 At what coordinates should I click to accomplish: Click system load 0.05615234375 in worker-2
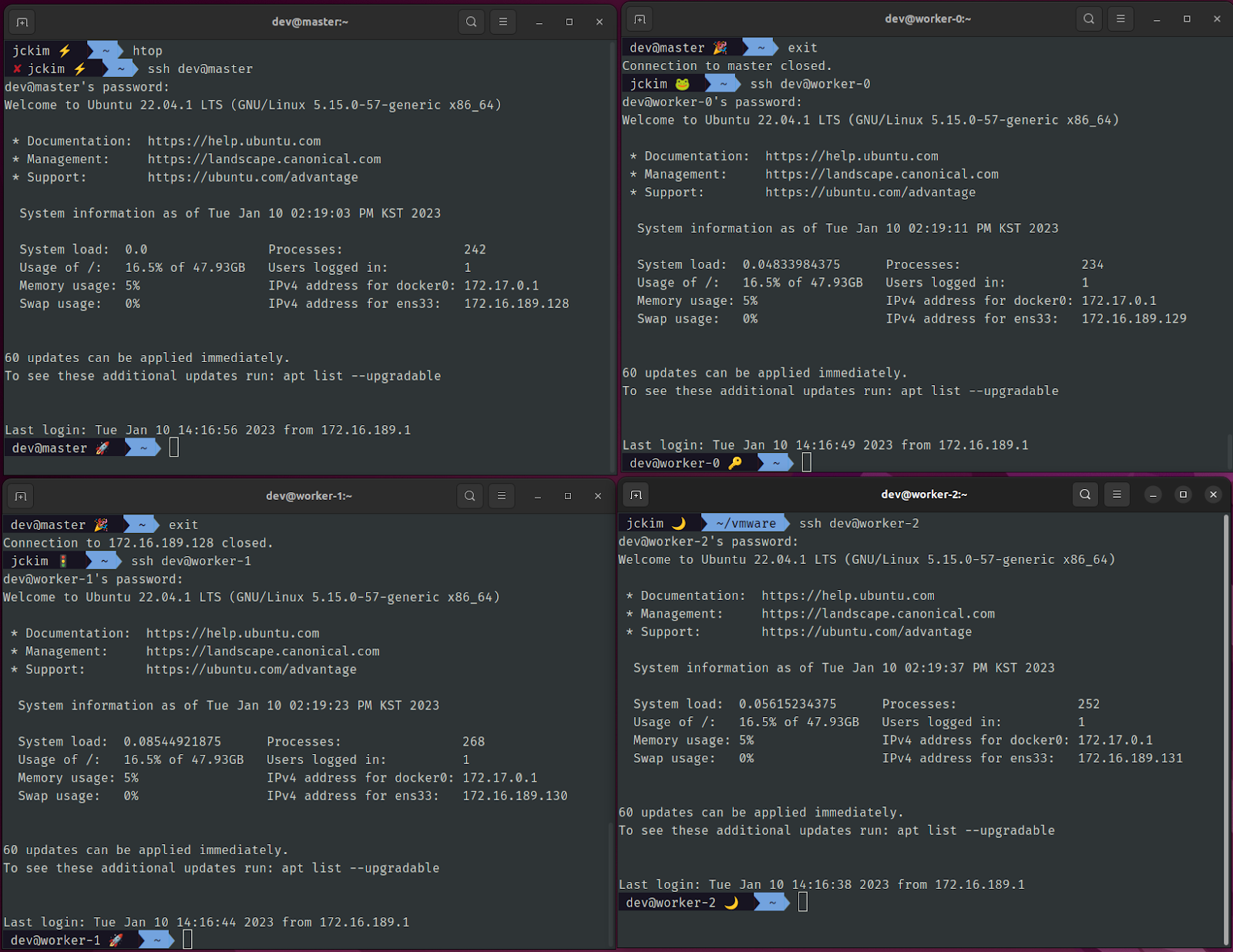pos(788,704)
